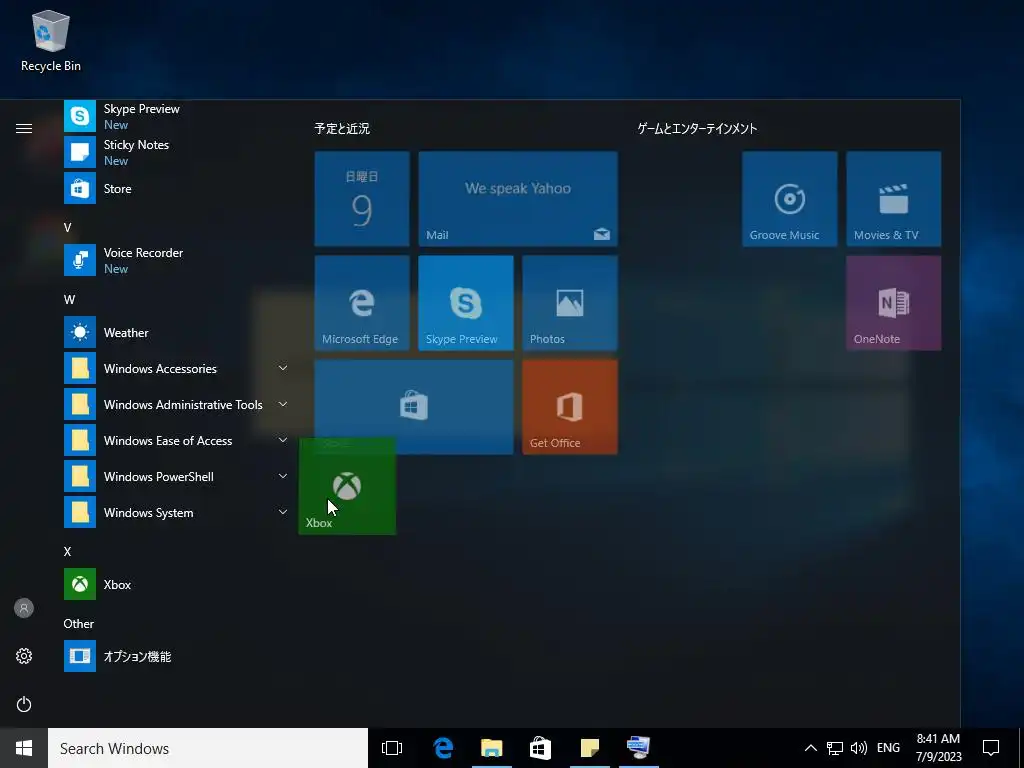Expand the Windows Administrative Tools folder
This screenshot has width=1024, height=768.
pyautogui.click(x=176, y=404)
